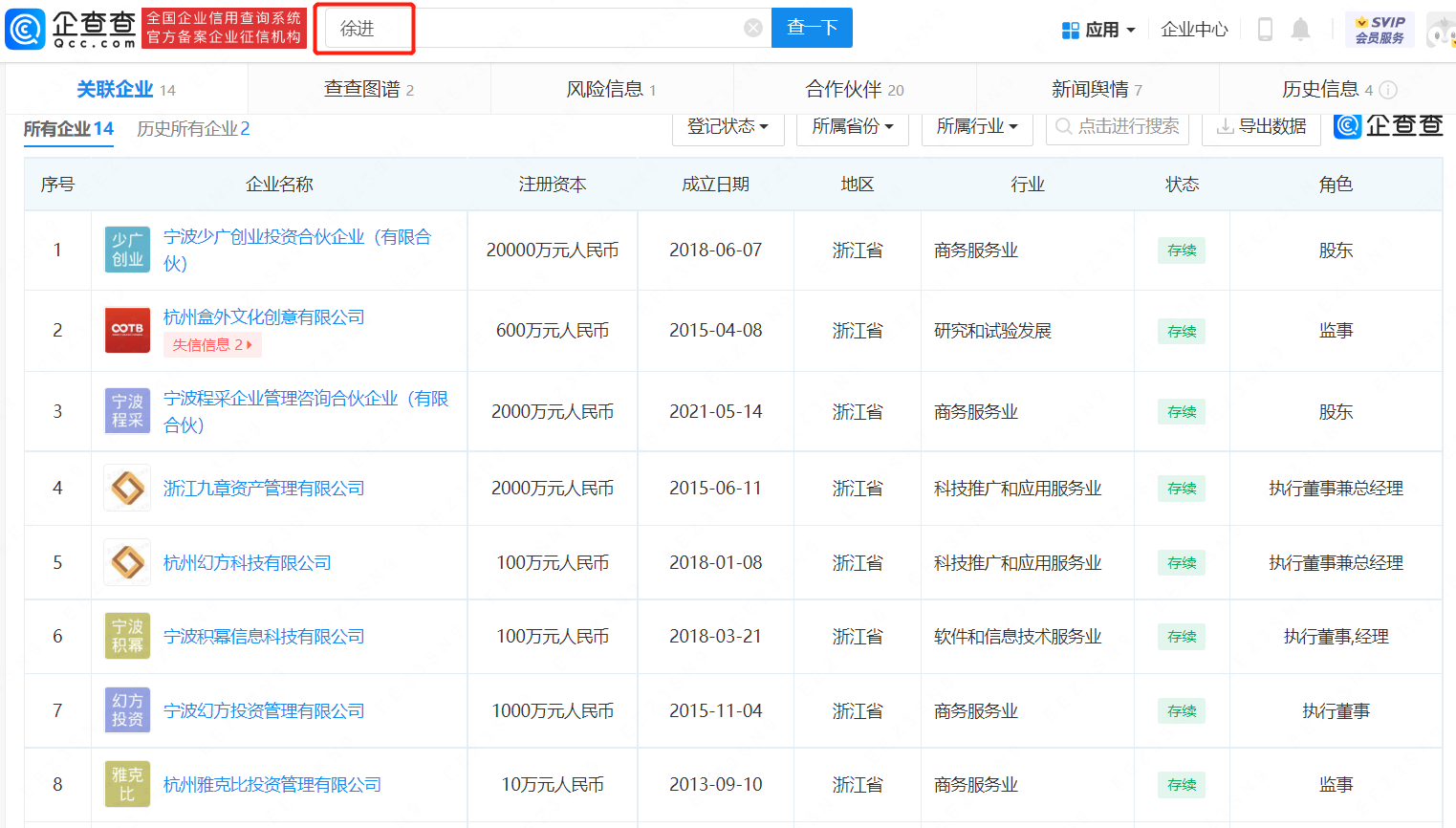Click the grid icon beside 应用
This screenshot has height=828, width=1456.
click(1071, 30)
